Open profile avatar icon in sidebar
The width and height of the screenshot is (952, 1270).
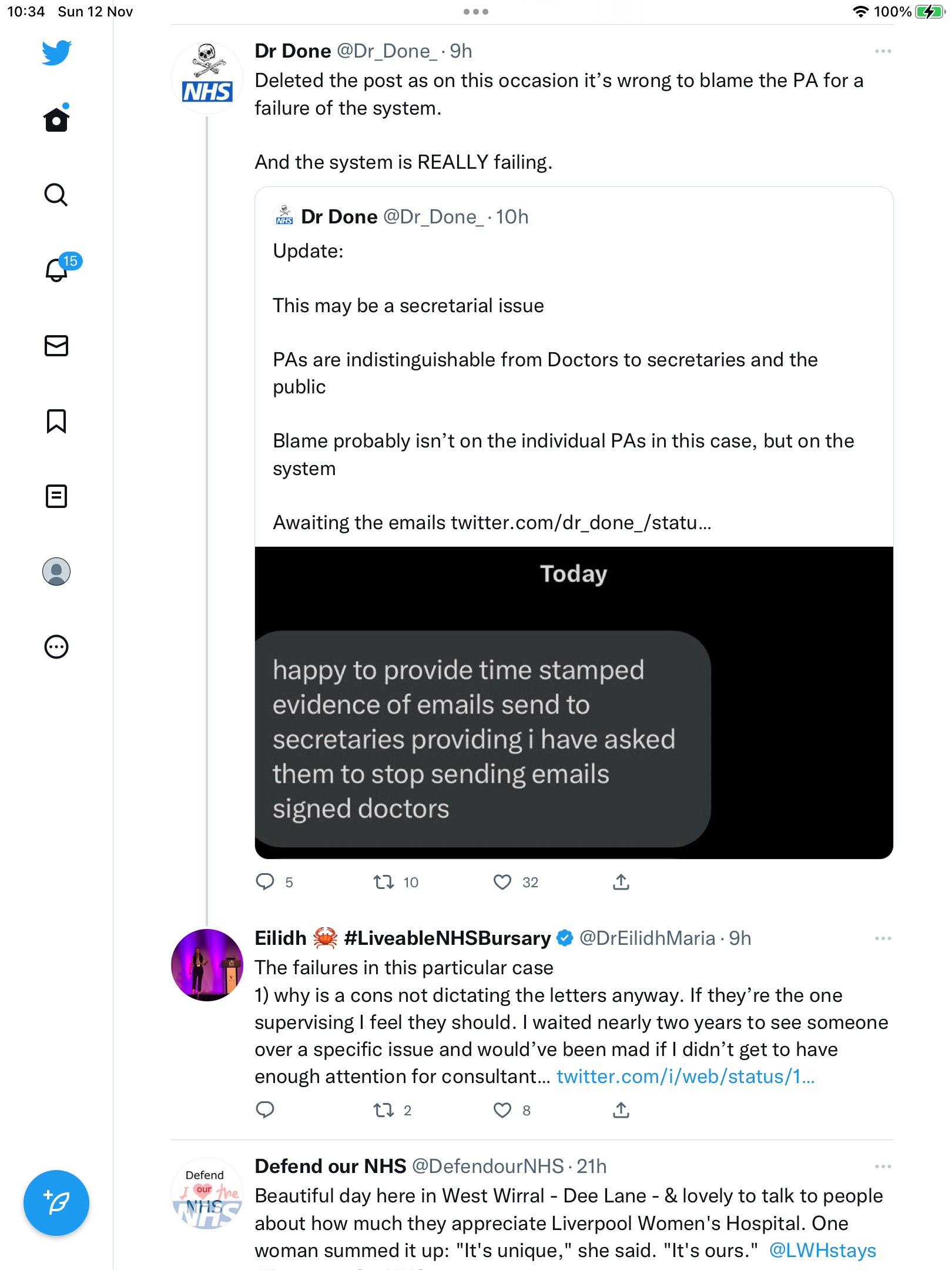pos(56,571)
